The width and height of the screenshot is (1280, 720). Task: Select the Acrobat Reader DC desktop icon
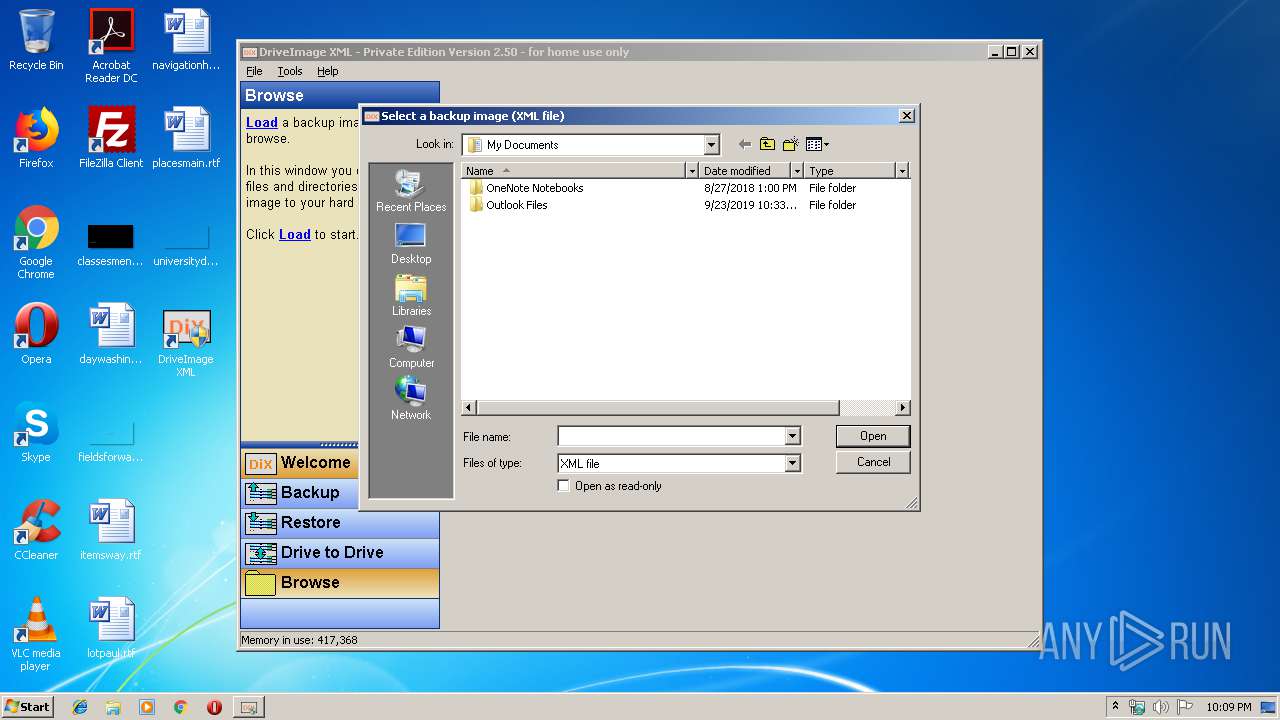[x=111, y=46]
